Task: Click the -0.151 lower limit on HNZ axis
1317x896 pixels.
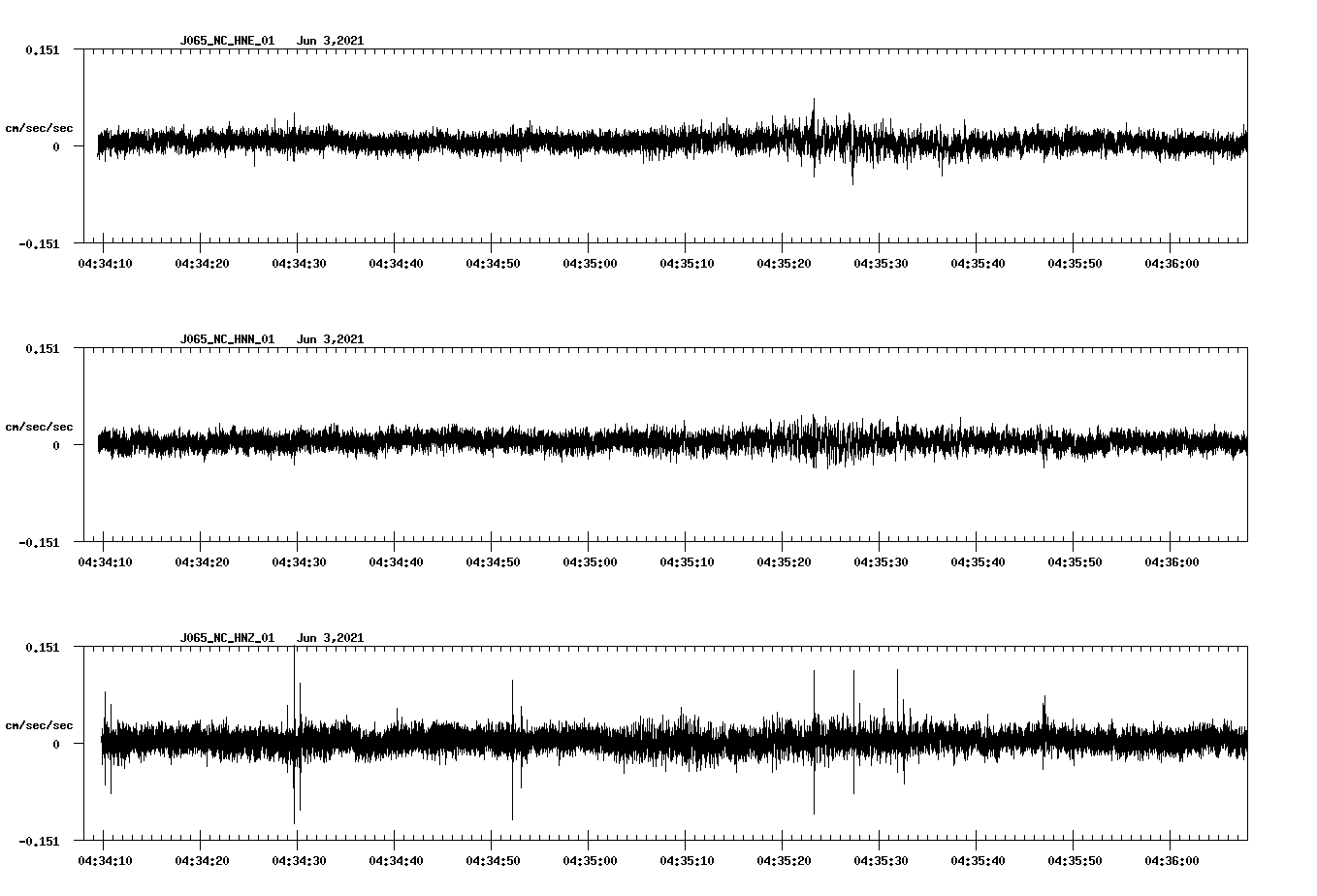Action: pyautogui.click(x=39, y=842)
